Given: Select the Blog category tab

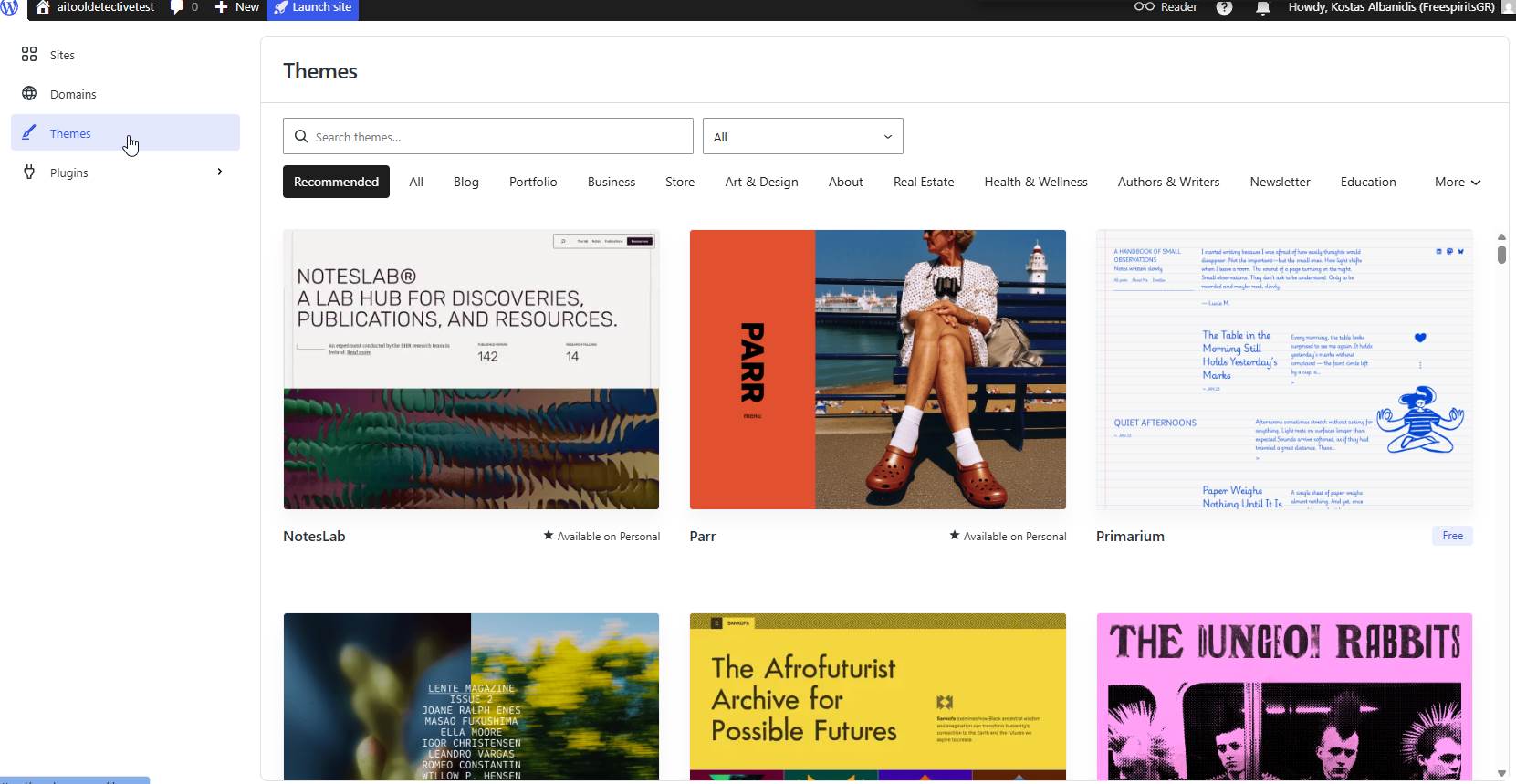Looking at the screenshot, I should point(466,182).
